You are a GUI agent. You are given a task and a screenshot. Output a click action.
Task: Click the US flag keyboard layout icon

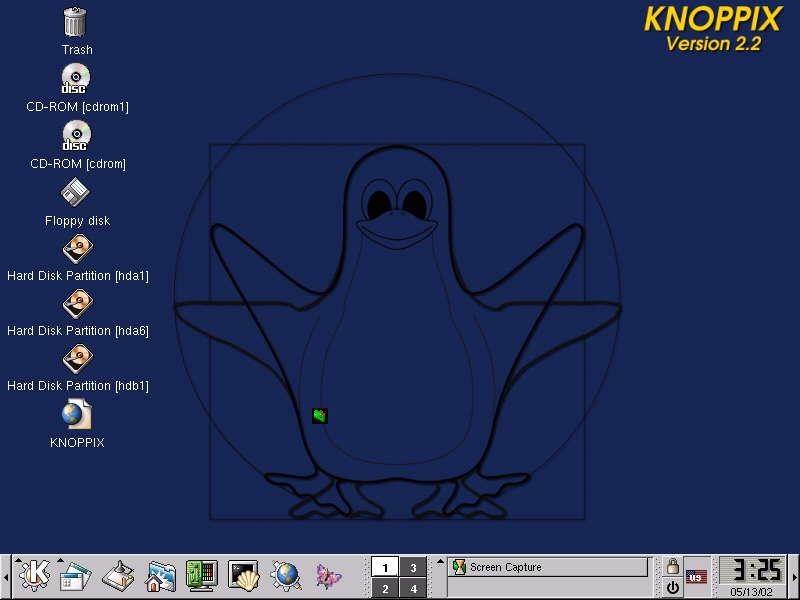pos(696,577)
